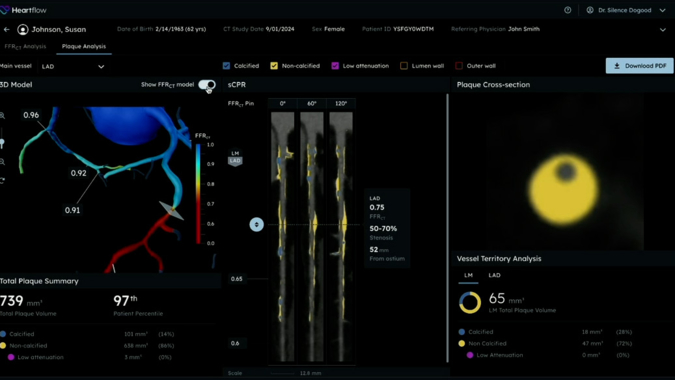Click the Heartflow logo

click(x=23, y=10)
